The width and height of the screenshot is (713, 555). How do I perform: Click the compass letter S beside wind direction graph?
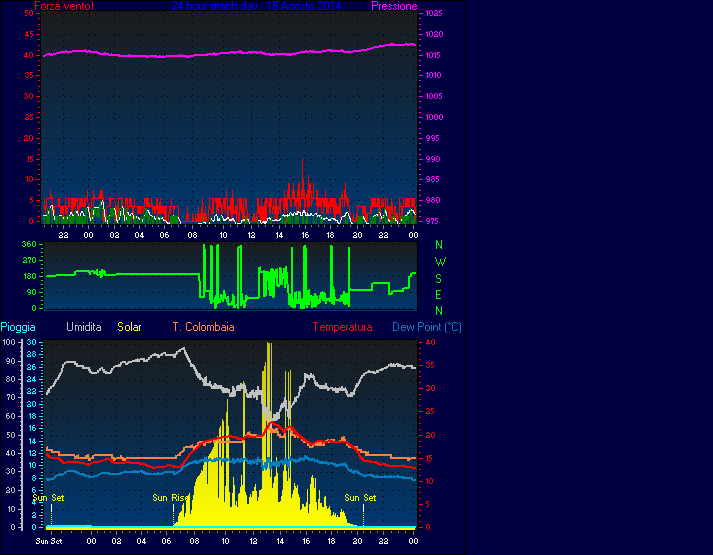438,278
